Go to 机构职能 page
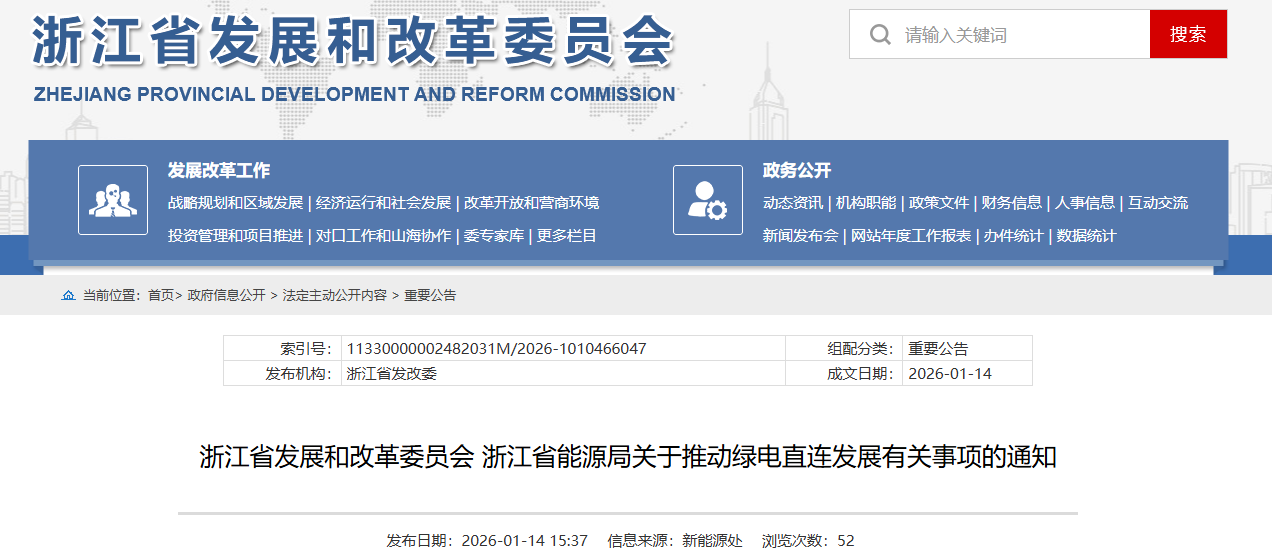 [866, 203]
